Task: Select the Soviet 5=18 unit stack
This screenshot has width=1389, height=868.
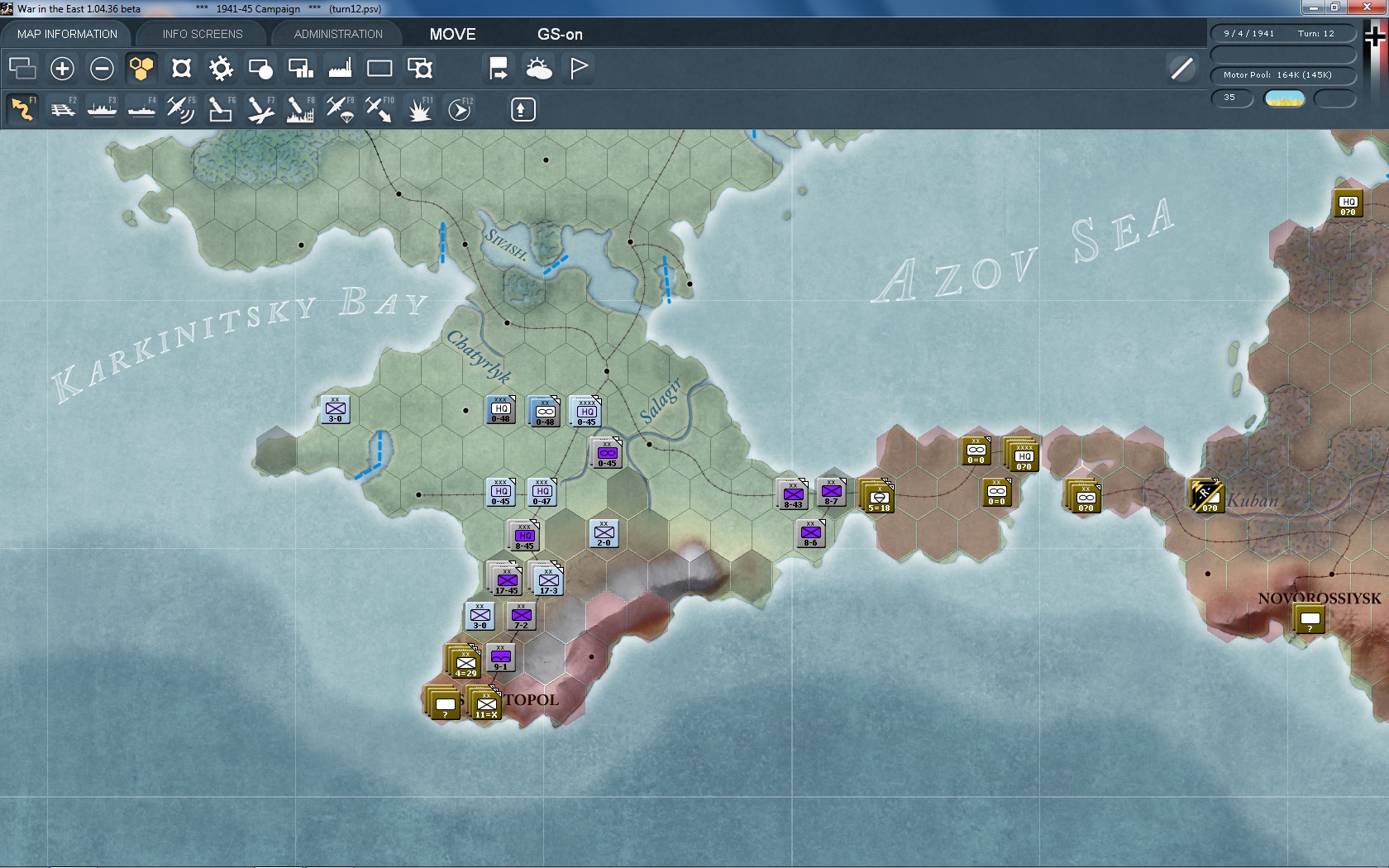Action: pos(877,496)
